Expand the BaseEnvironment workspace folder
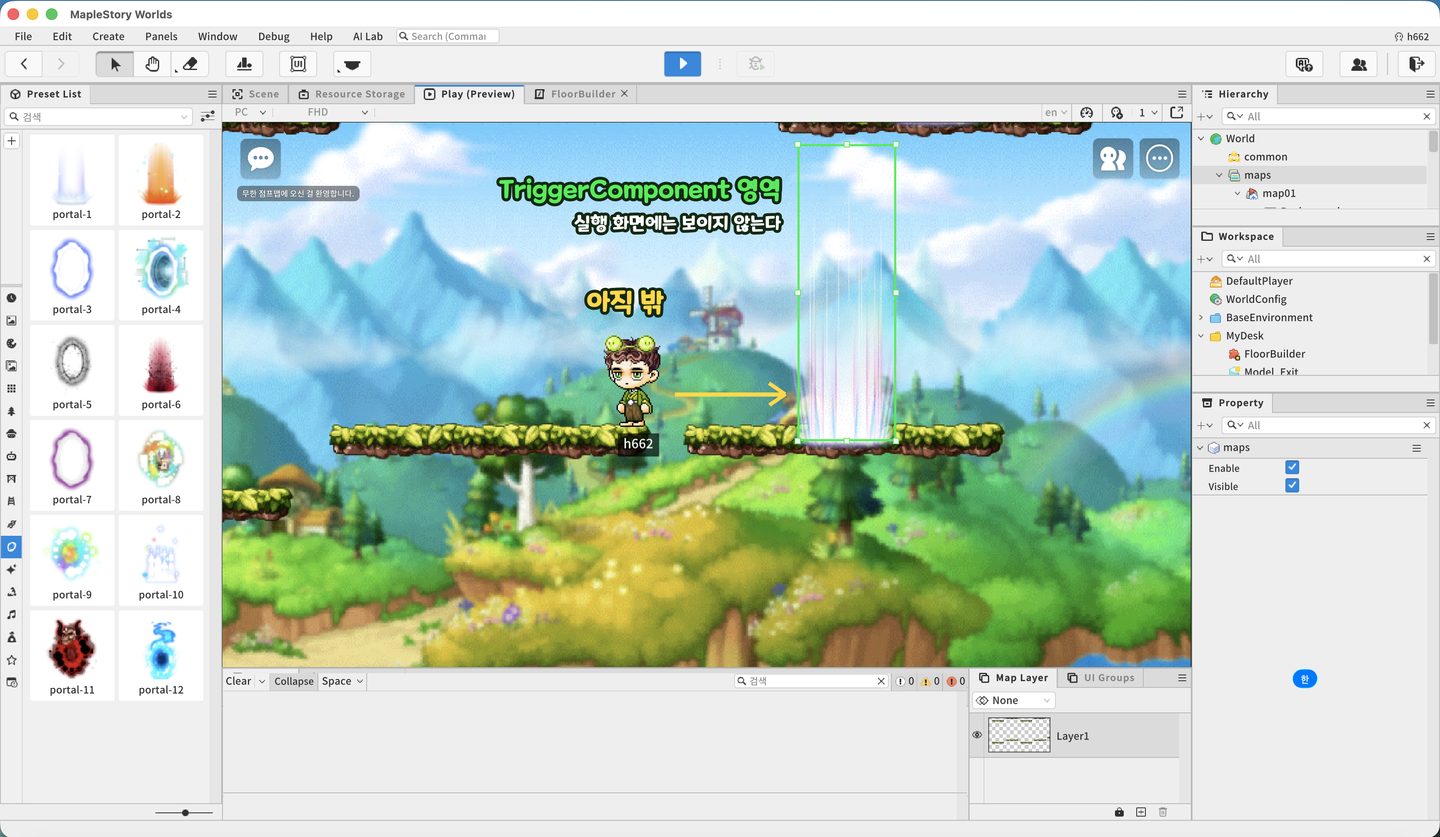 (1201, 318)
